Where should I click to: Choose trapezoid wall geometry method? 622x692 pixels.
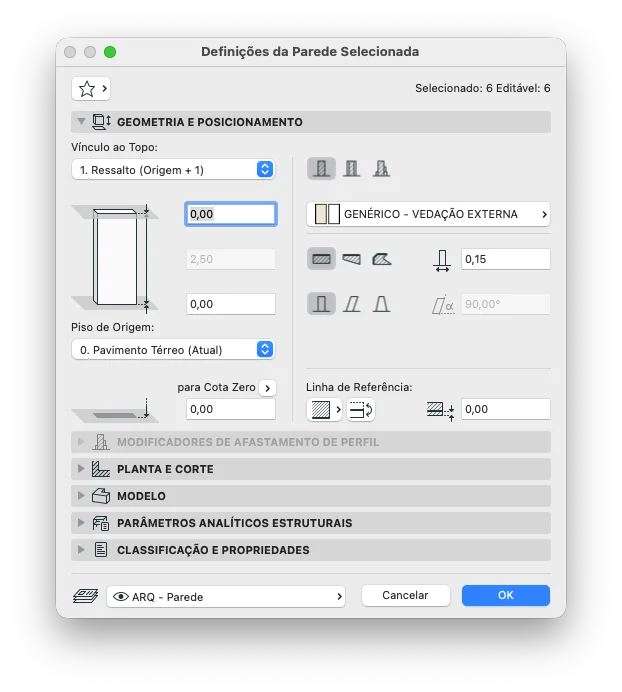pos(351,259)
